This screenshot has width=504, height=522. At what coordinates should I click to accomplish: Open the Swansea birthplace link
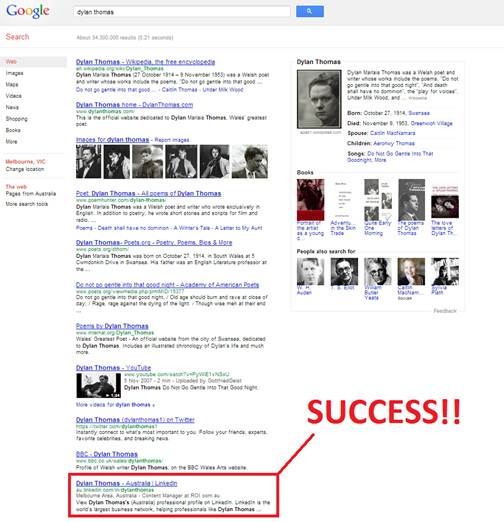[x=419, y=113]
